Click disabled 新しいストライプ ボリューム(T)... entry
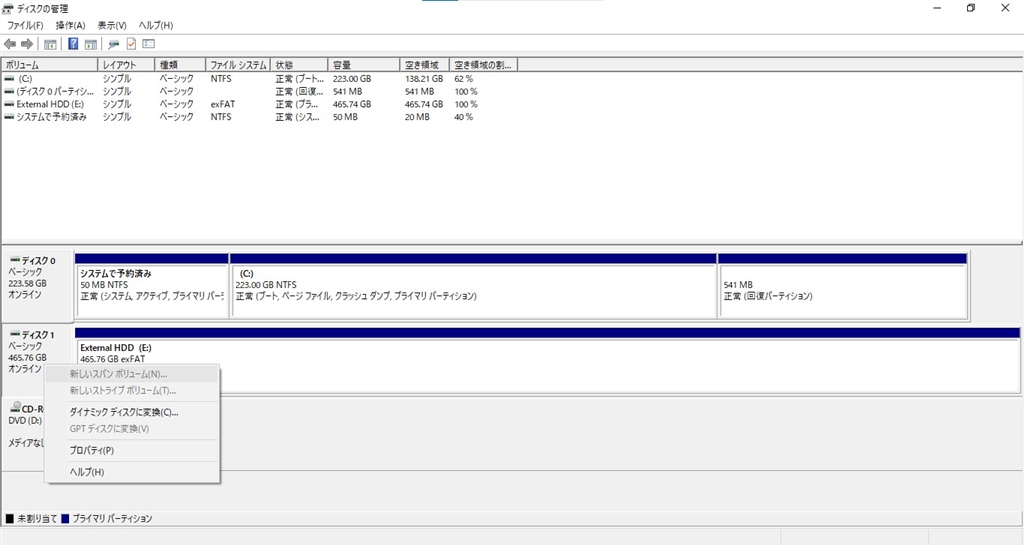The height and width of the screenshot is (545, 1024). pyautogui.click(x=132, y=390)
